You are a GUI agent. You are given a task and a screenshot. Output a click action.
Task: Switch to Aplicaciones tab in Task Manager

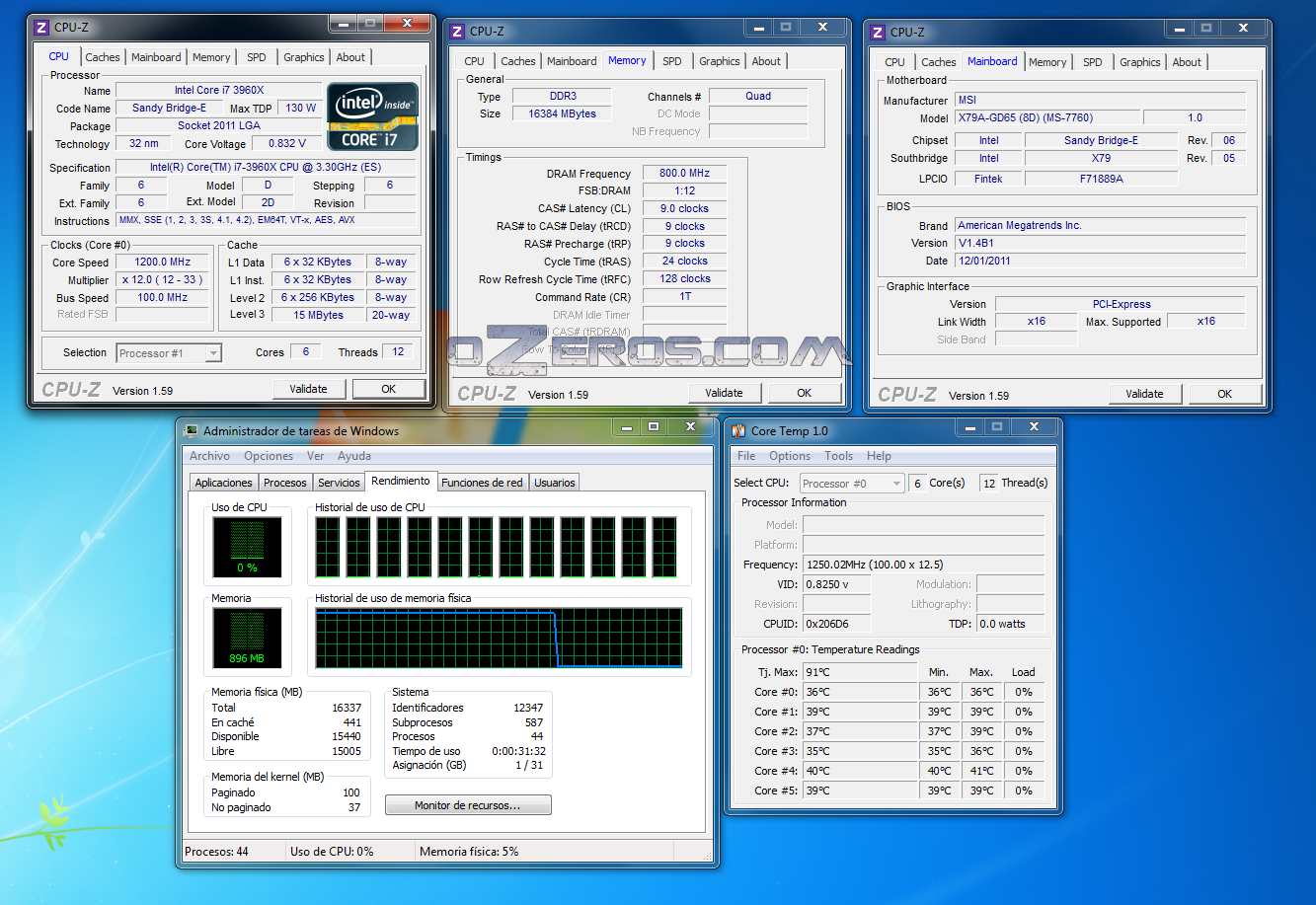pyautogui.click(x=224, y=483)
